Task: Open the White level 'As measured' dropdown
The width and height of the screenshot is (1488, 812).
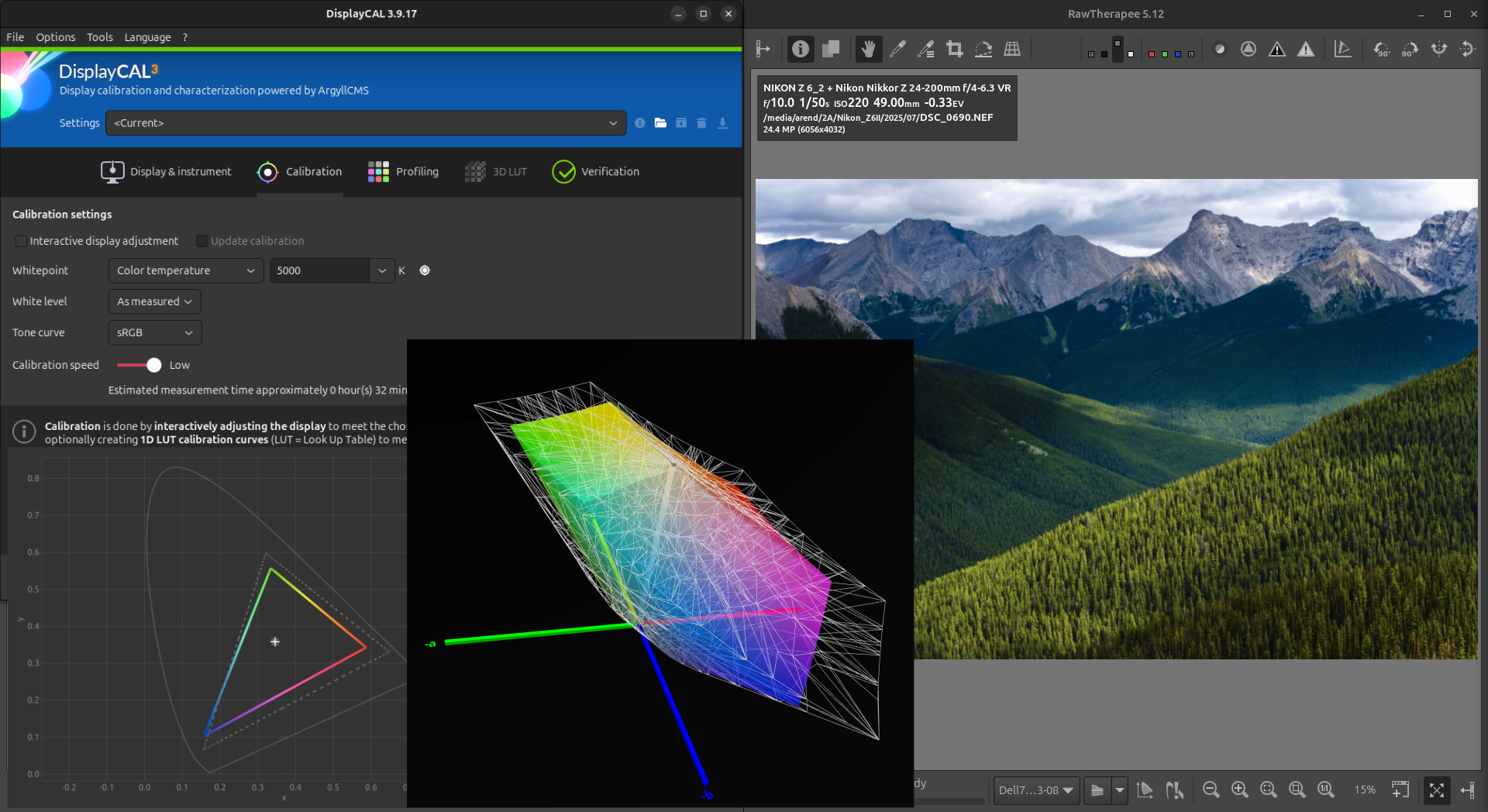Action: [x=154, y=301]
